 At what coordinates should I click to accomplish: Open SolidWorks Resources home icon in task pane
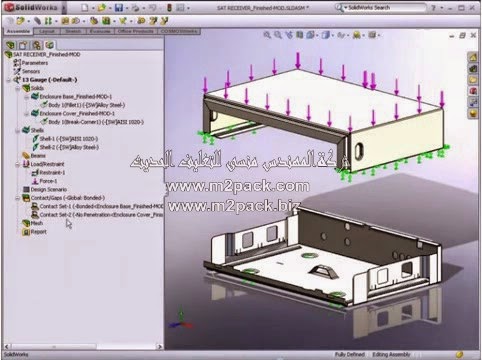pyautogui.click(x=473, y=57)
